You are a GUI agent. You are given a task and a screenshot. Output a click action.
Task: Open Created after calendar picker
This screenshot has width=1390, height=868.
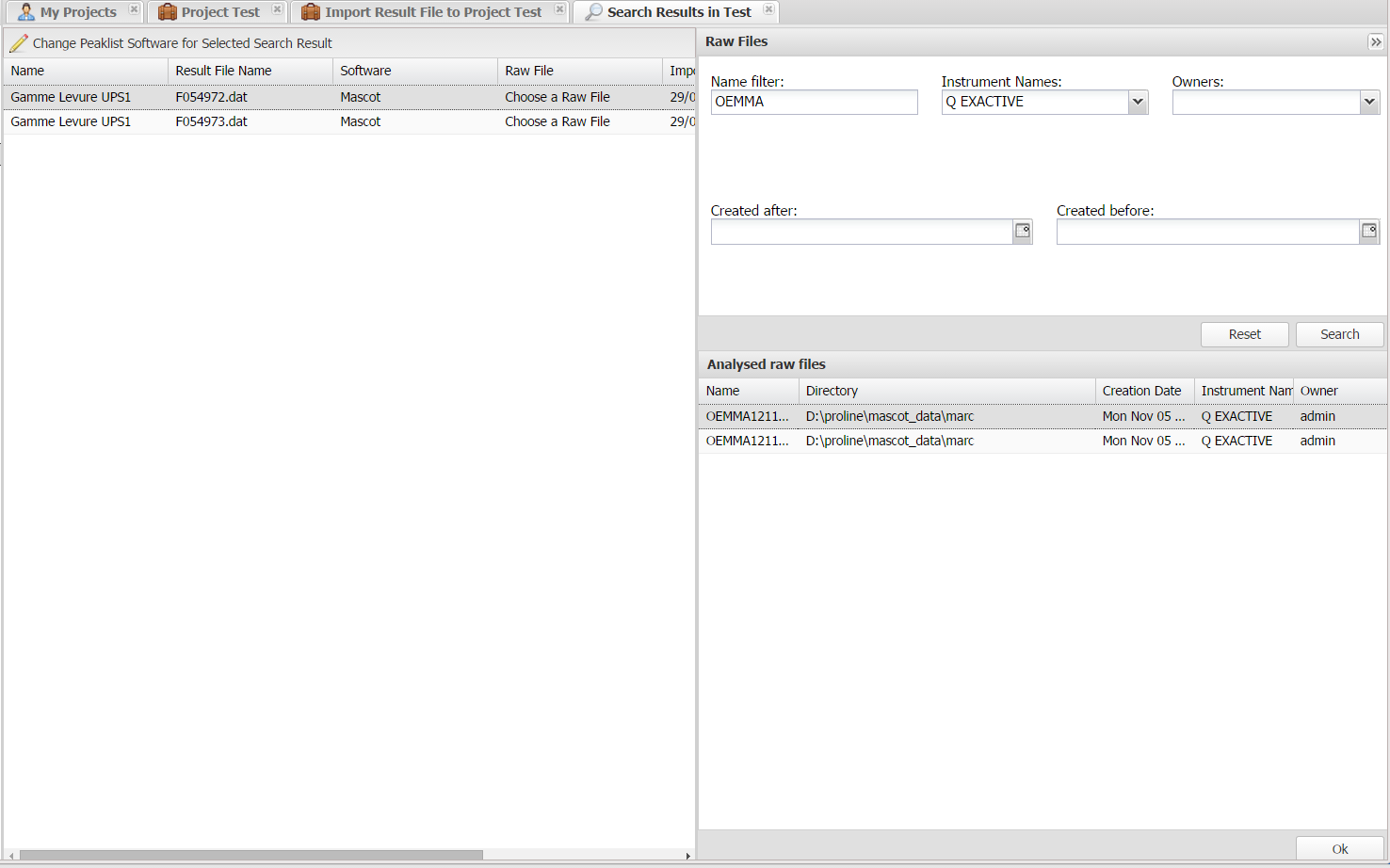(x=1023, y=232)
